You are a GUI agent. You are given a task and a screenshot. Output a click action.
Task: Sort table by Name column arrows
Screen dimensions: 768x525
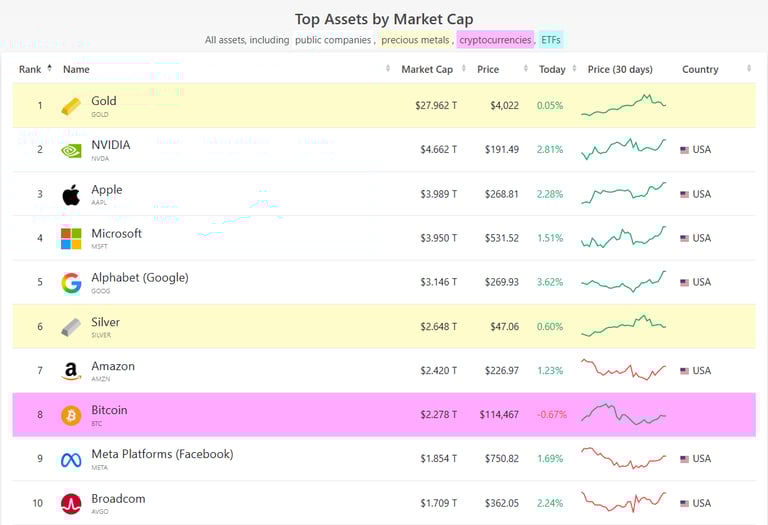388,69
